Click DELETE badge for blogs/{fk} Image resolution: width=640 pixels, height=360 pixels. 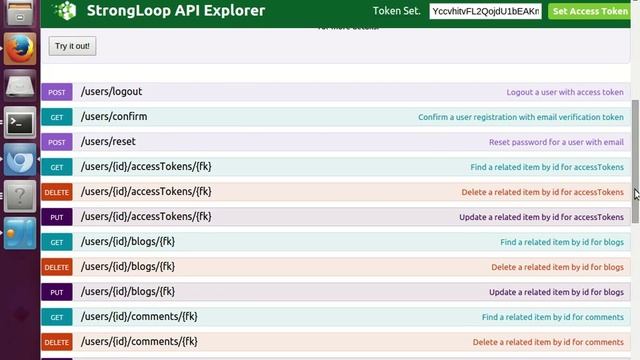click(57, 267)
